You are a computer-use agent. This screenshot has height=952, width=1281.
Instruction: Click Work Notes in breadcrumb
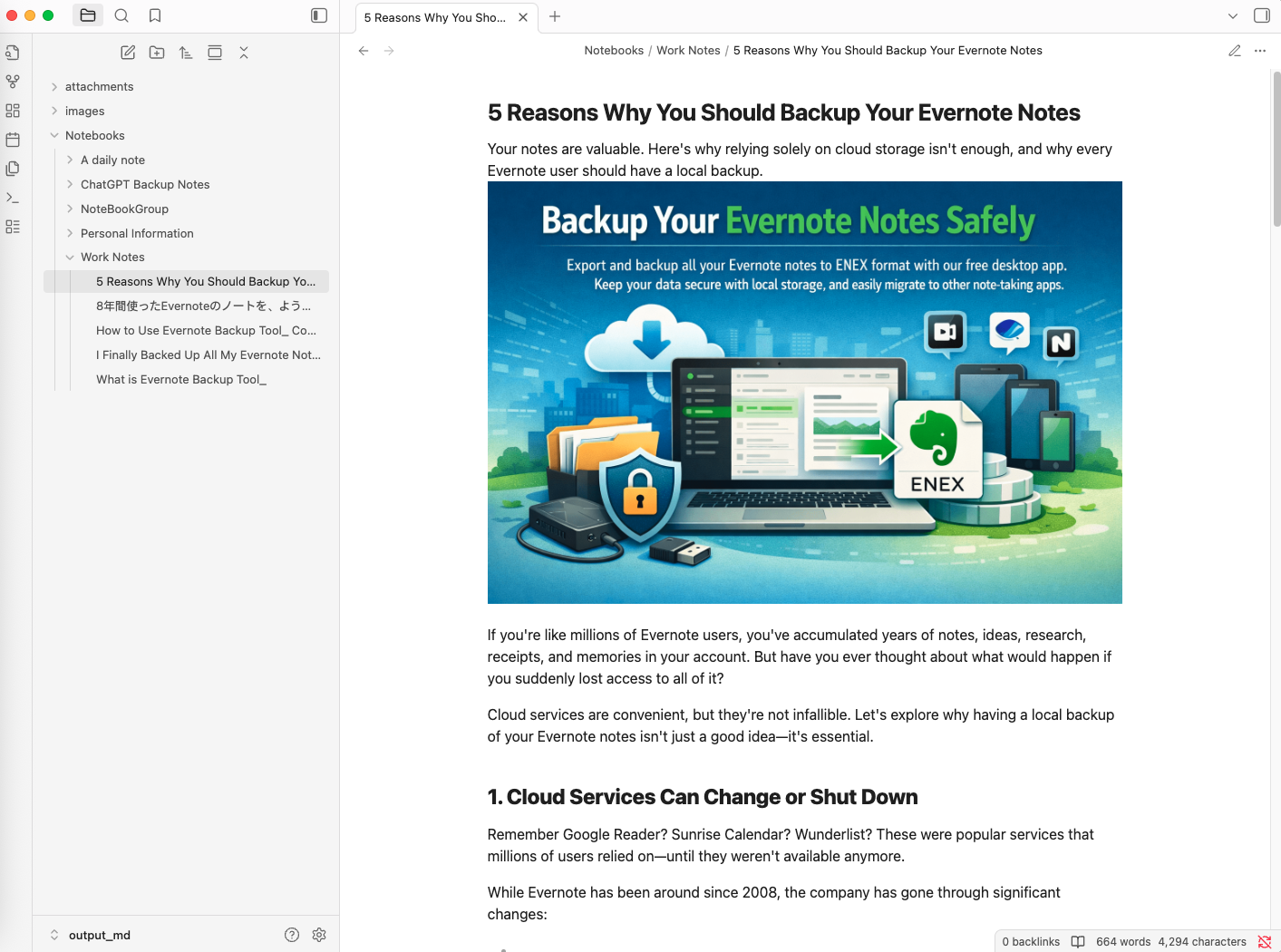click(688, 51)
